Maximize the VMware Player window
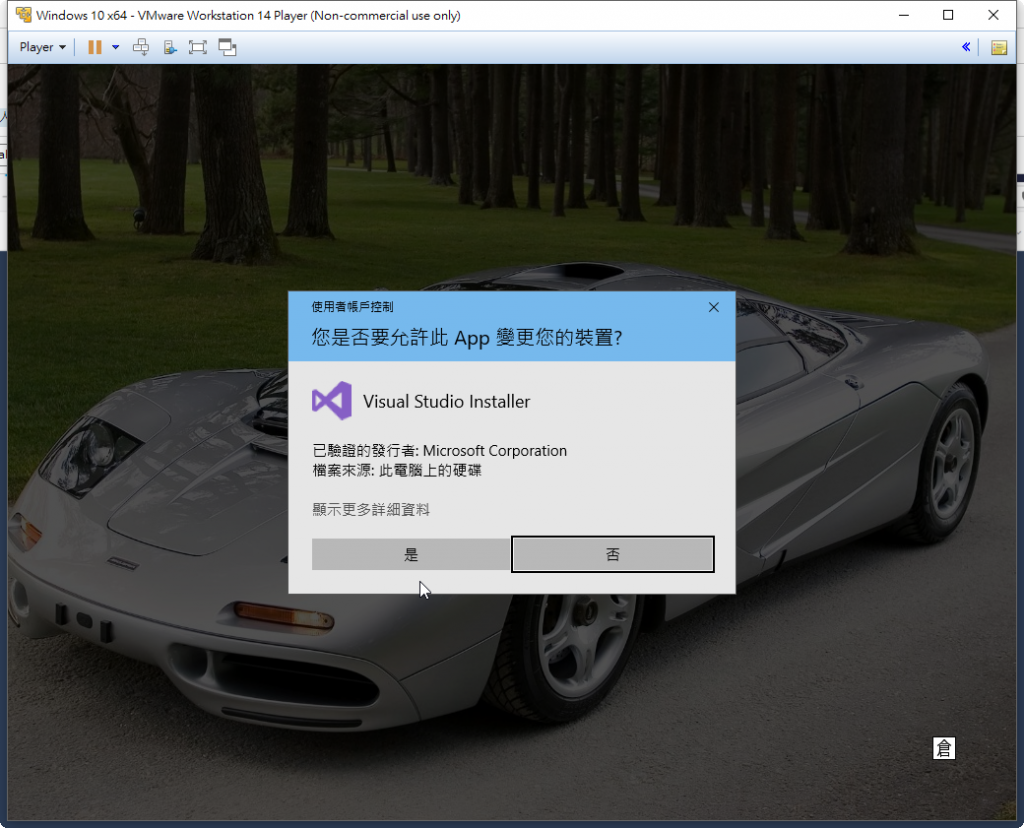 pos(948,15)
